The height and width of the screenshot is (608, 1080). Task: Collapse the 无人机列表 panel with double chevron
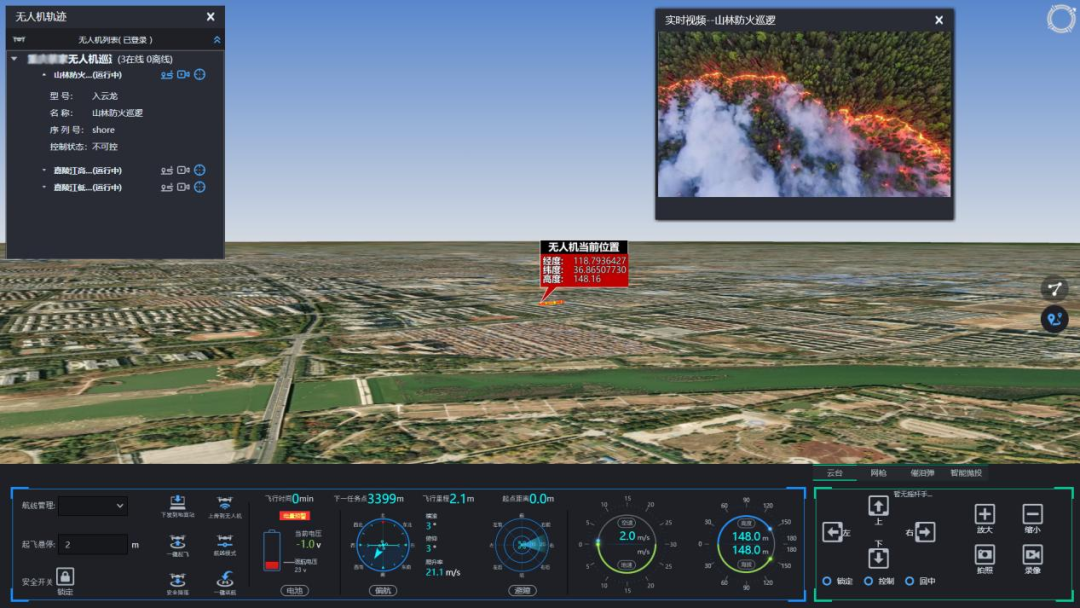coord(217,40)
